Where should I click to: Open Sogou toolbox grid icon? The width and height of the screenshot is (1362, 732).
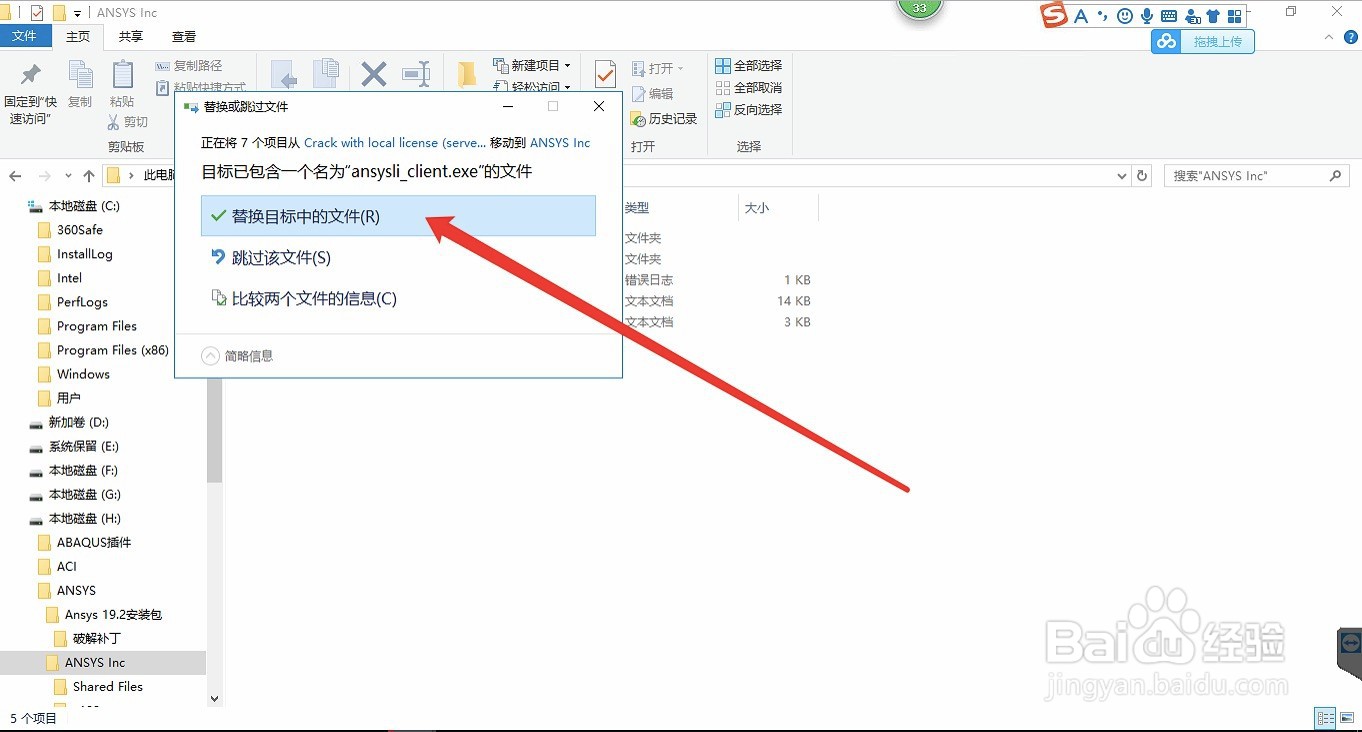pos(1235,16)
